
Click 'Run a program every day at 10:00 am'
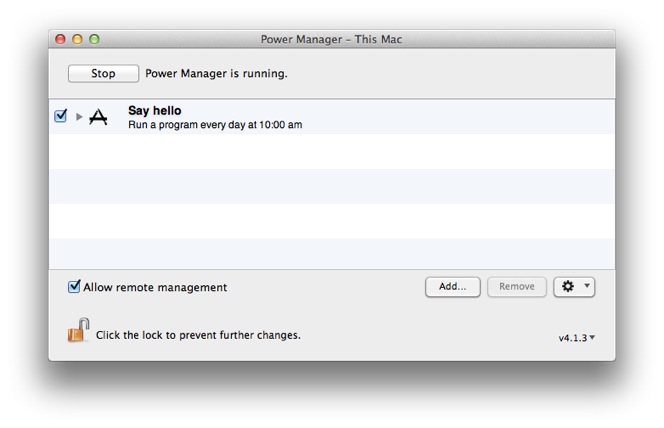215,125
